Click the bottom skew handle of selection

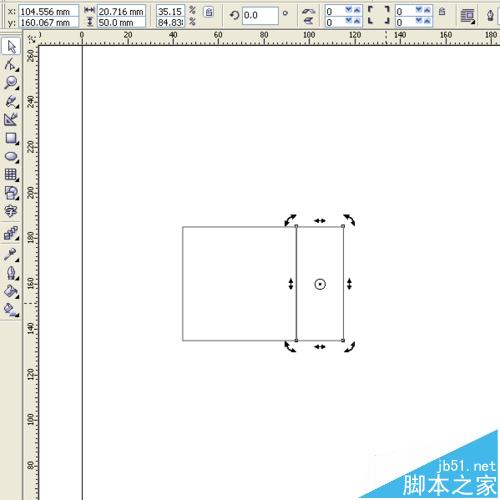pos(320,347)
